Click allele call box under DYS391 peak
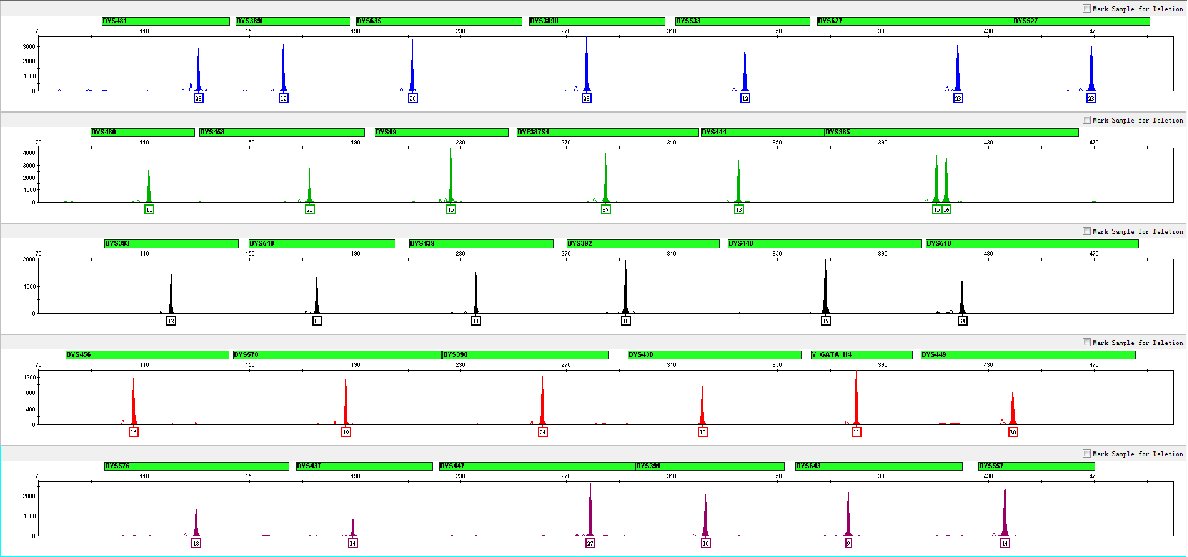This screenshot has height=557, width=1188. click(x=705, y=543)
